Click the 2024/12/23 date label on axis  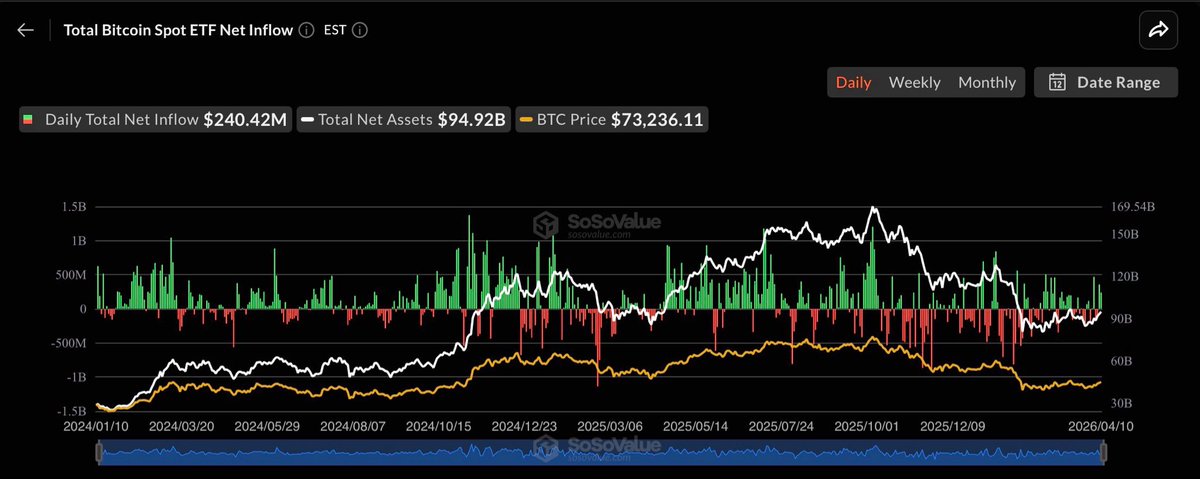[524, 425]
